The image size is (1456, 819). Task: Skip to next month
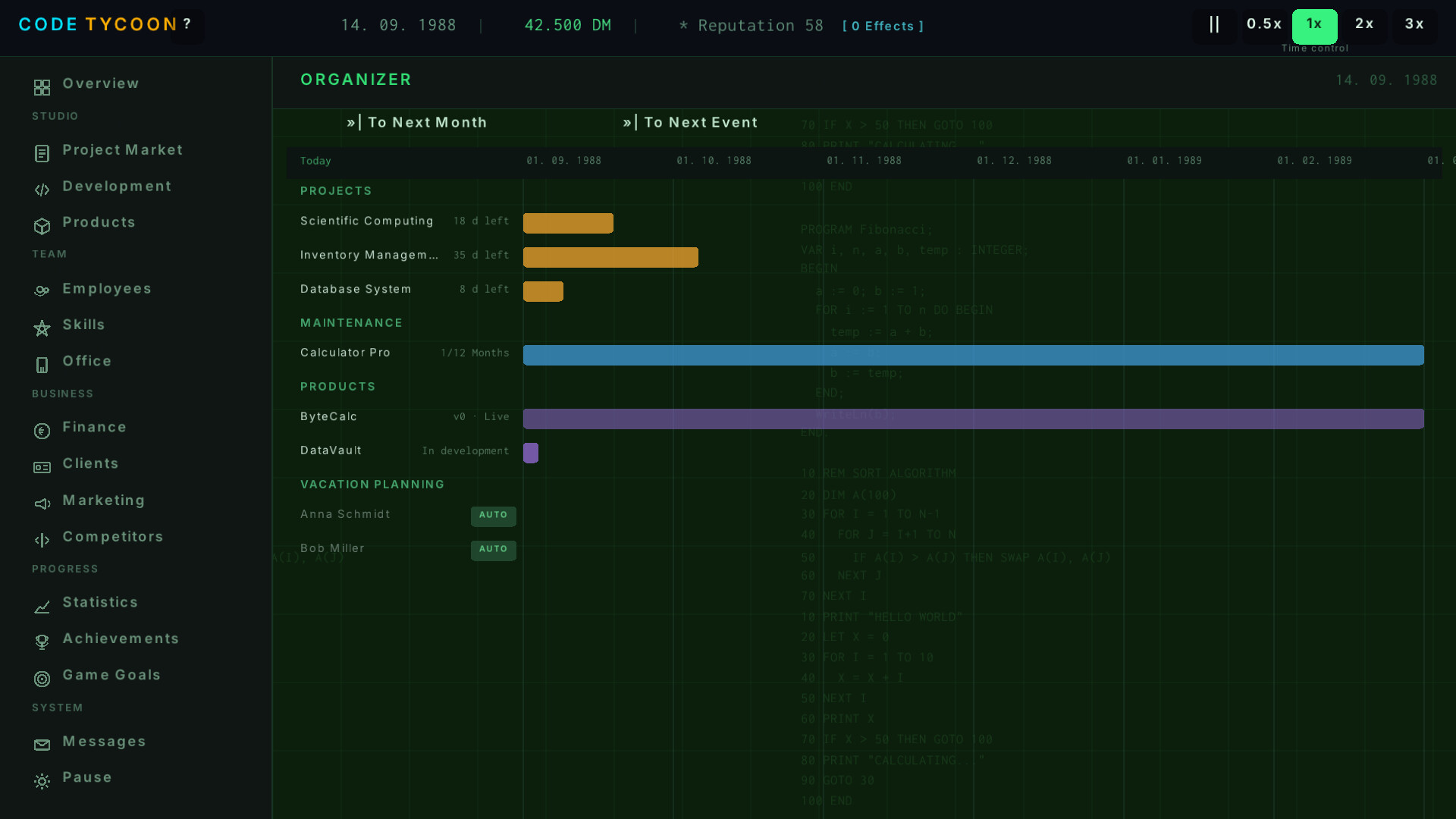416,123
